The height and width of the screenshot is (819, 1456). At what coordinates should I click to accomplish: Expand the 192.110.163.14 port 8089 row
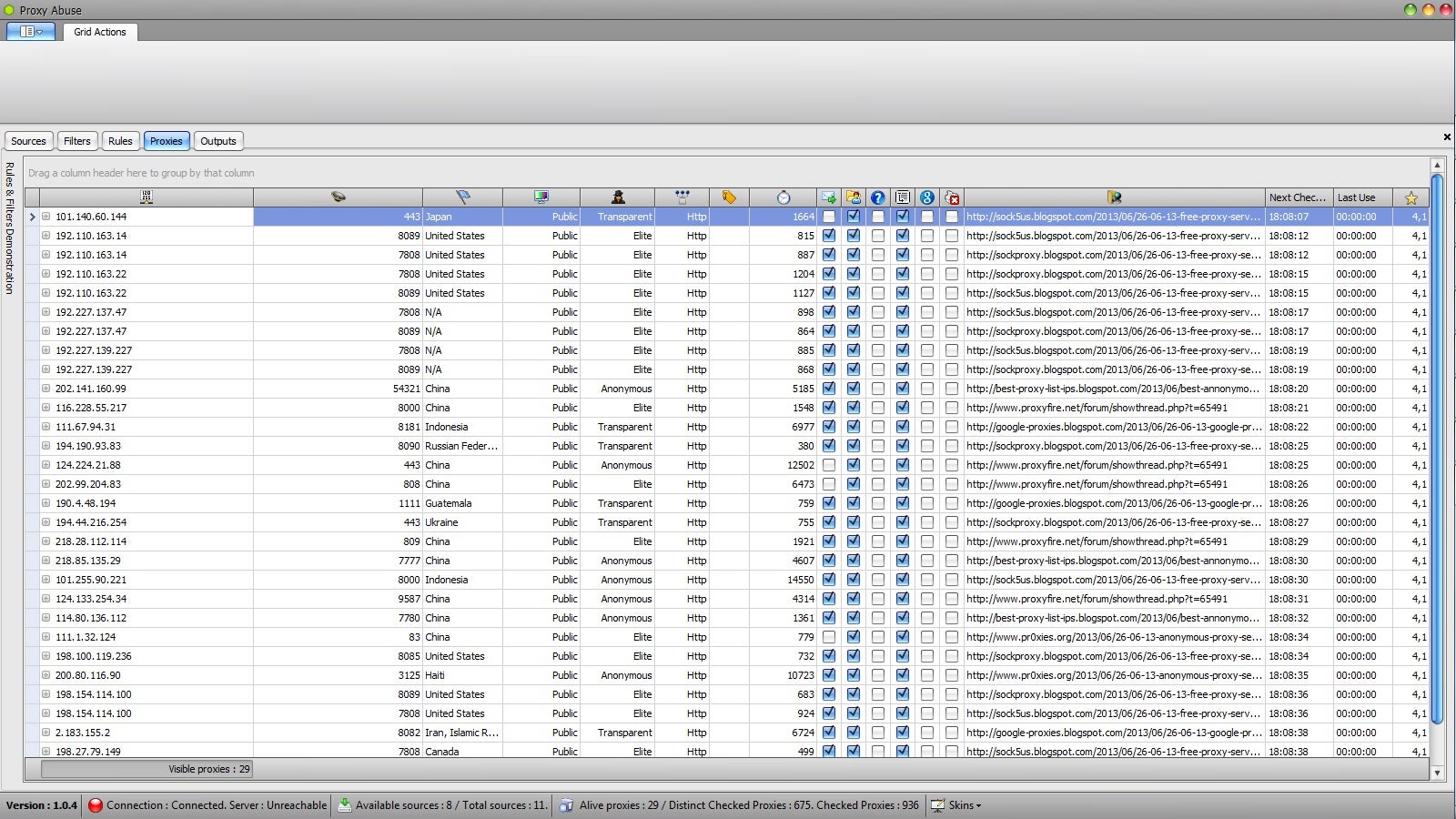click(45, 236)
